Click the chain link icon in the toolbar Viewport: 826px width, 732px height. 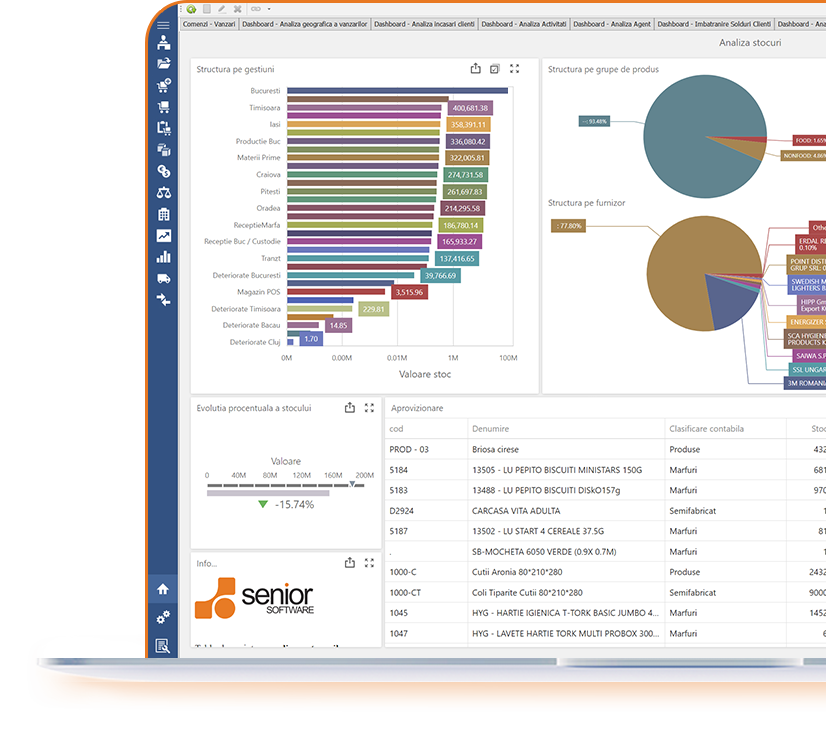[257, 9]
